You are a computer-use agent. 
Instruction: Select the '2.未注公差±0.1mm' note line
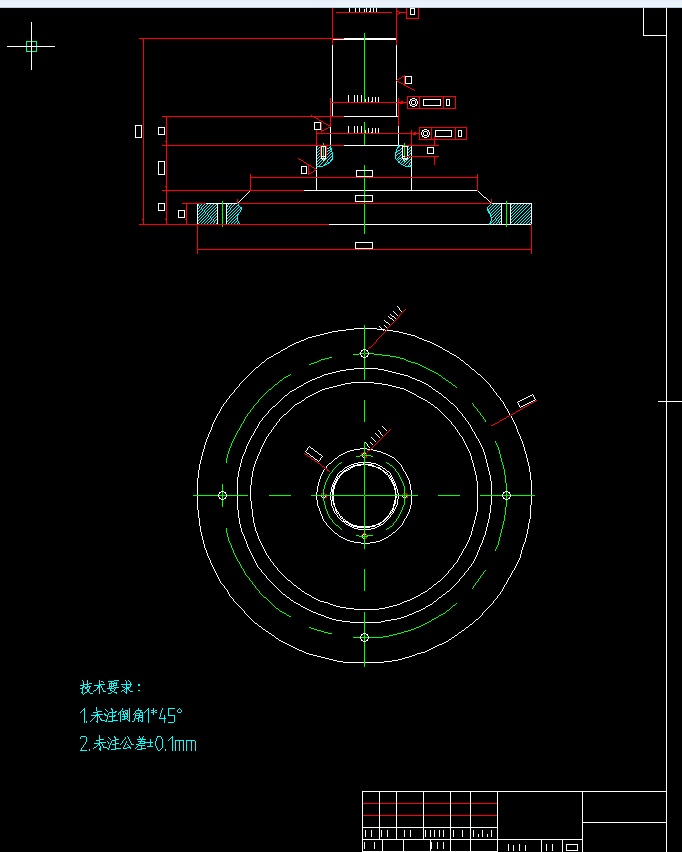[138, 744]
